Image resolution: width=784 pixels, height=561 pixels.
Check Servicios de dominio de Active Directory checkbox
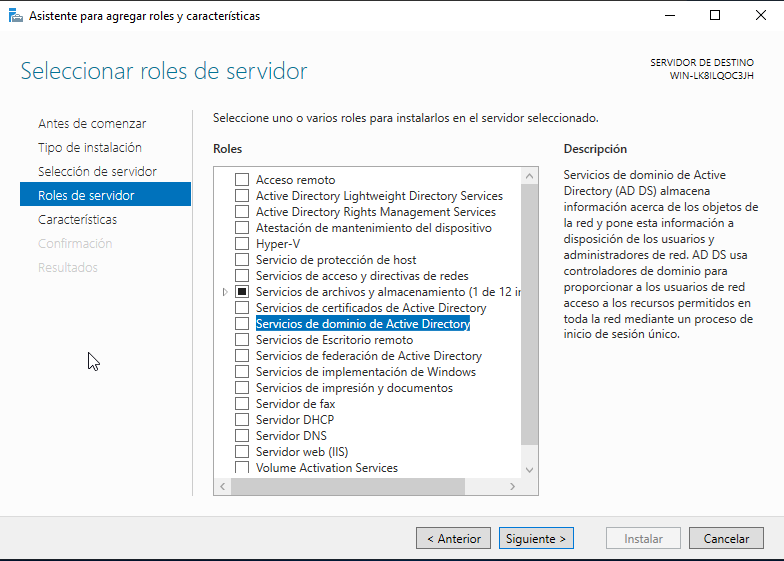[242, 324]
